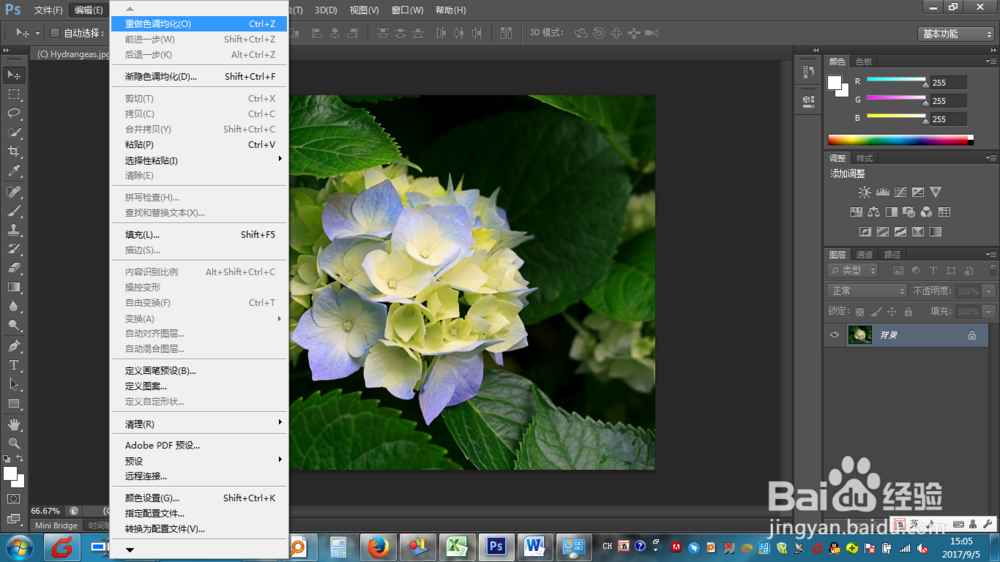Add a Vibrance adjustment
This screenshot has height=562, width=1000.
click(936, 192)
